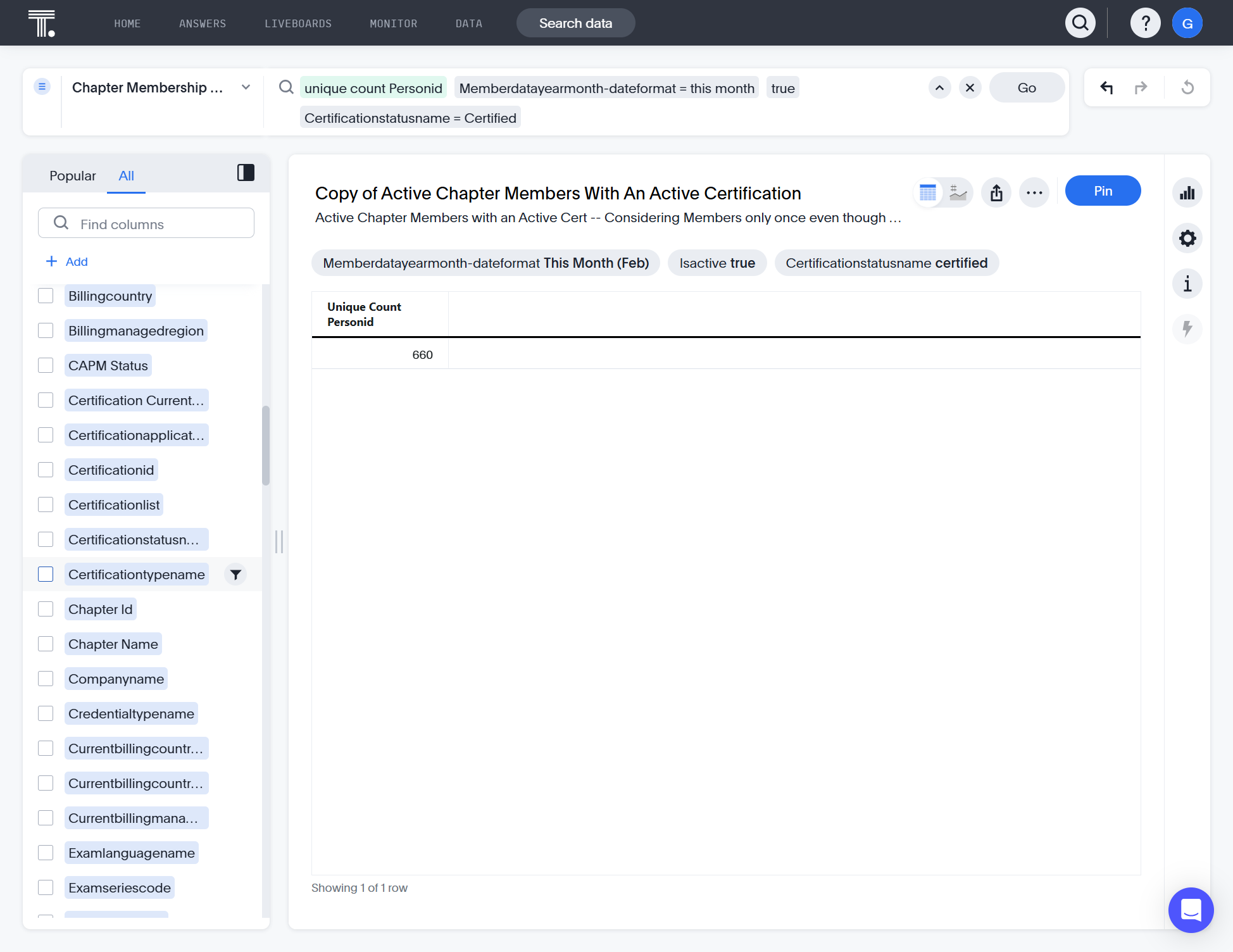The height and width of the screenshot is (952, 1233).
Task: Open the chat support bubble
Action: (1191, 910)
